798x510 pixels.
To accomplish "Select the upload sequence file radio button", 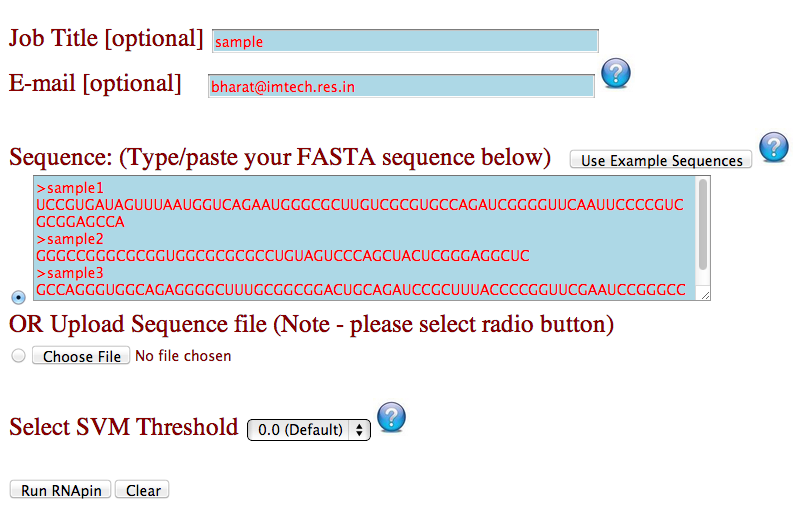I will pyautogui.click(x=18, y=356).
